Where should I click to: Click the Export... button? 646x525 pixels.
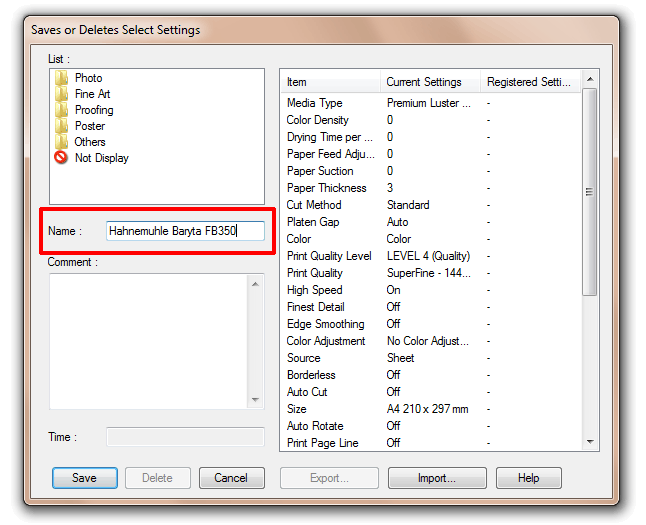coord(329,478)
